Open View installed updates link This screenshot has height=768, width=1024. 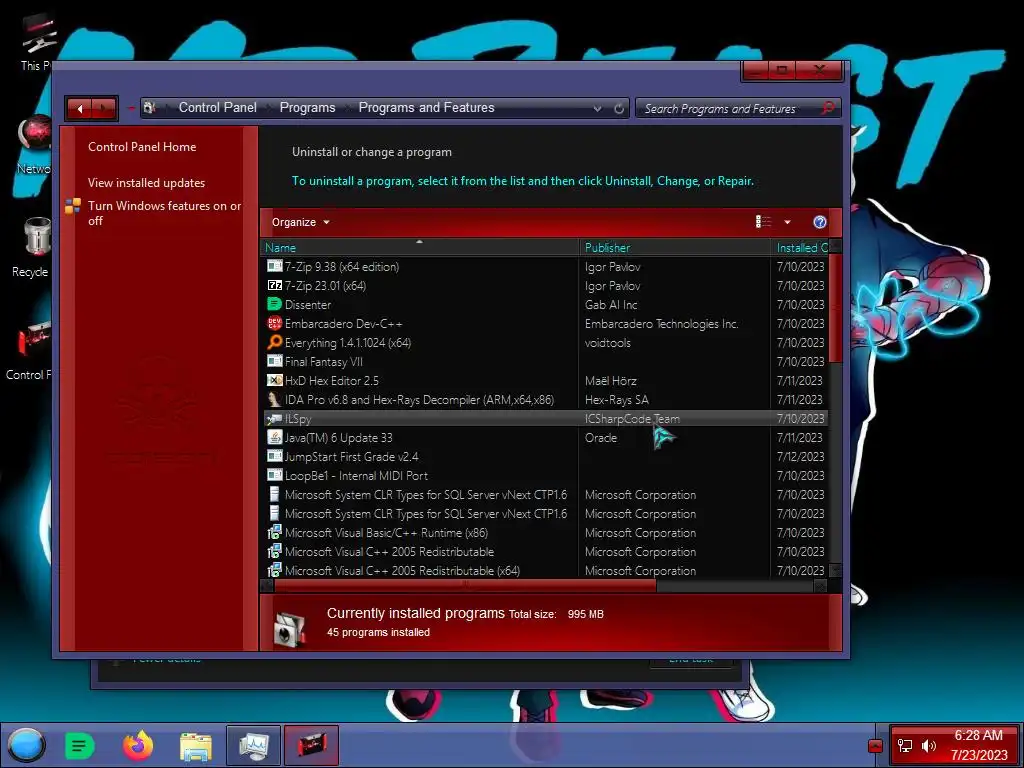point(146,183)
